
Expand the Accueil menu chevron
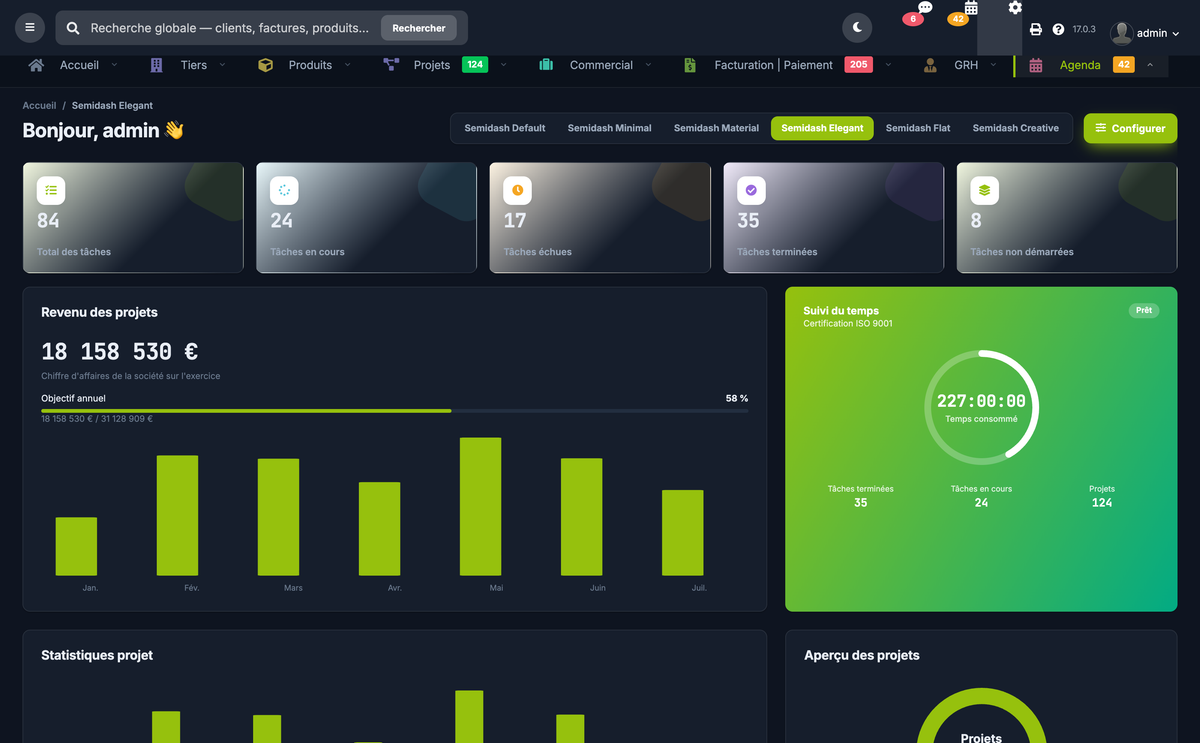(114, 65)
